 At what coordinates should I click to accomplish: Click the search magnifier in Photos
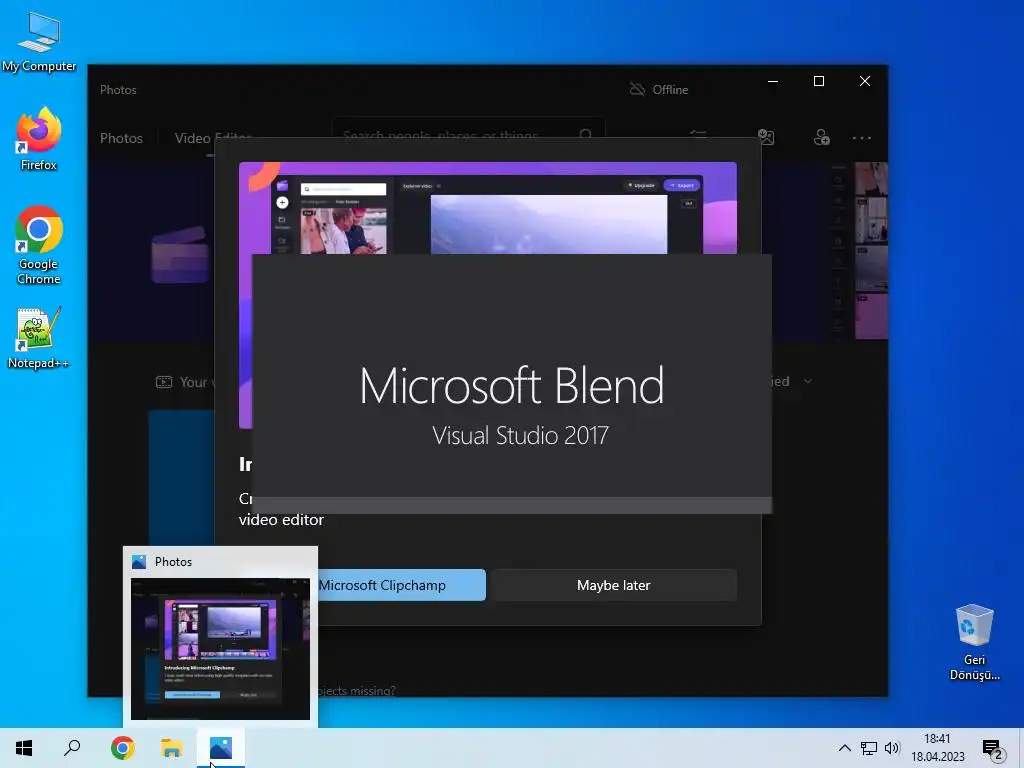[586, 135]
